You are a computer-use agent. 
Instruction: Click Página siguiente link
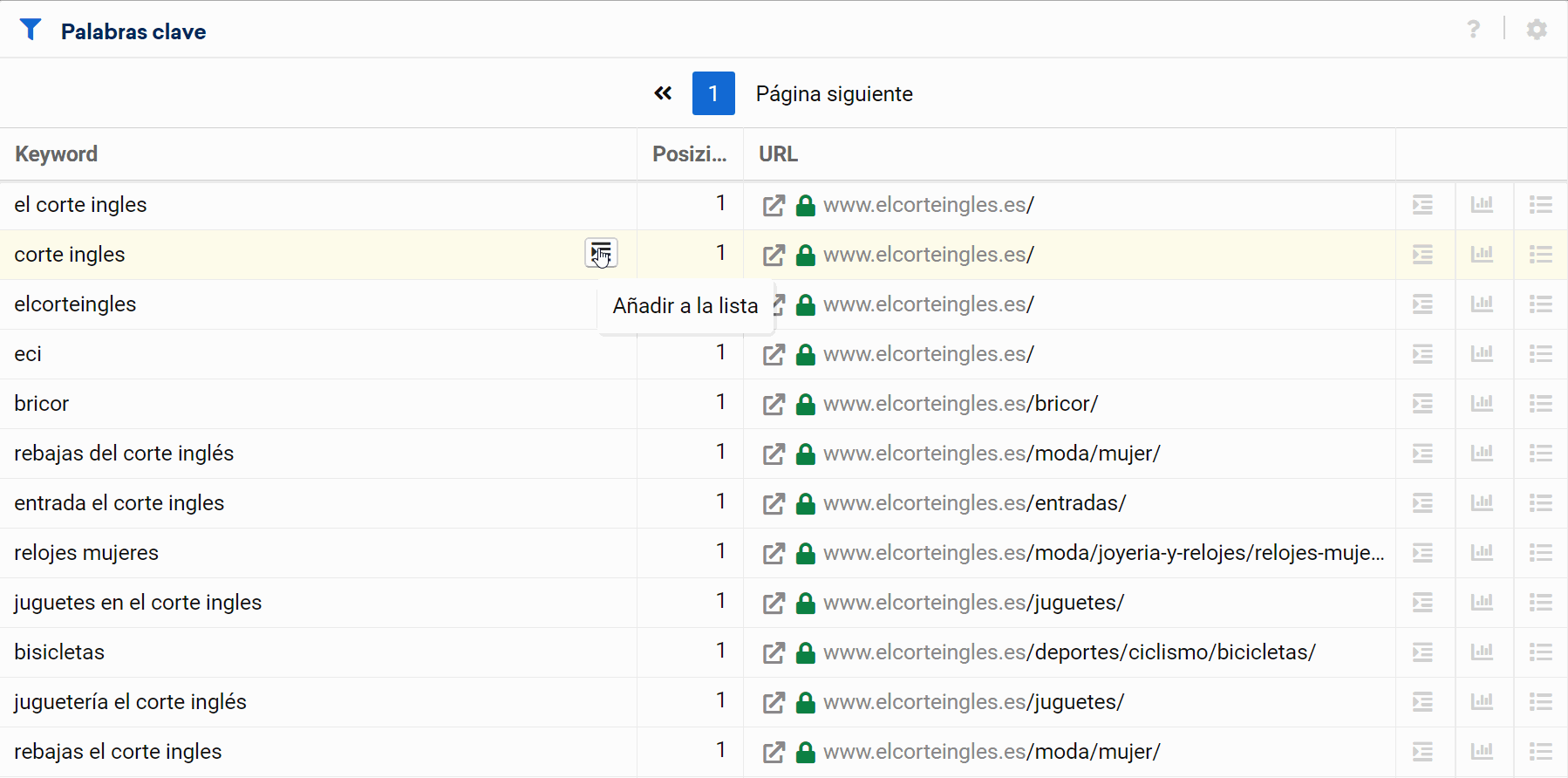point(834,94)
